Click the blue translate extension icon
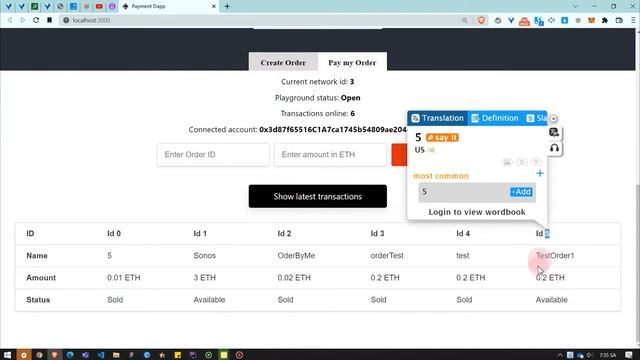The image size is (640, 360). tap(539, 20)
